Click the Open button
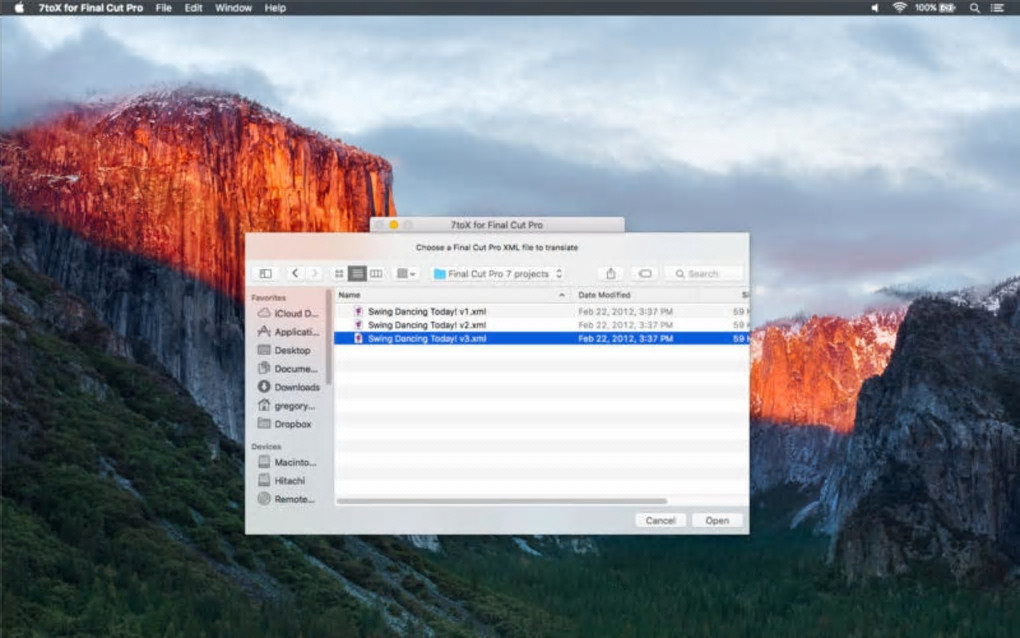 717,520
